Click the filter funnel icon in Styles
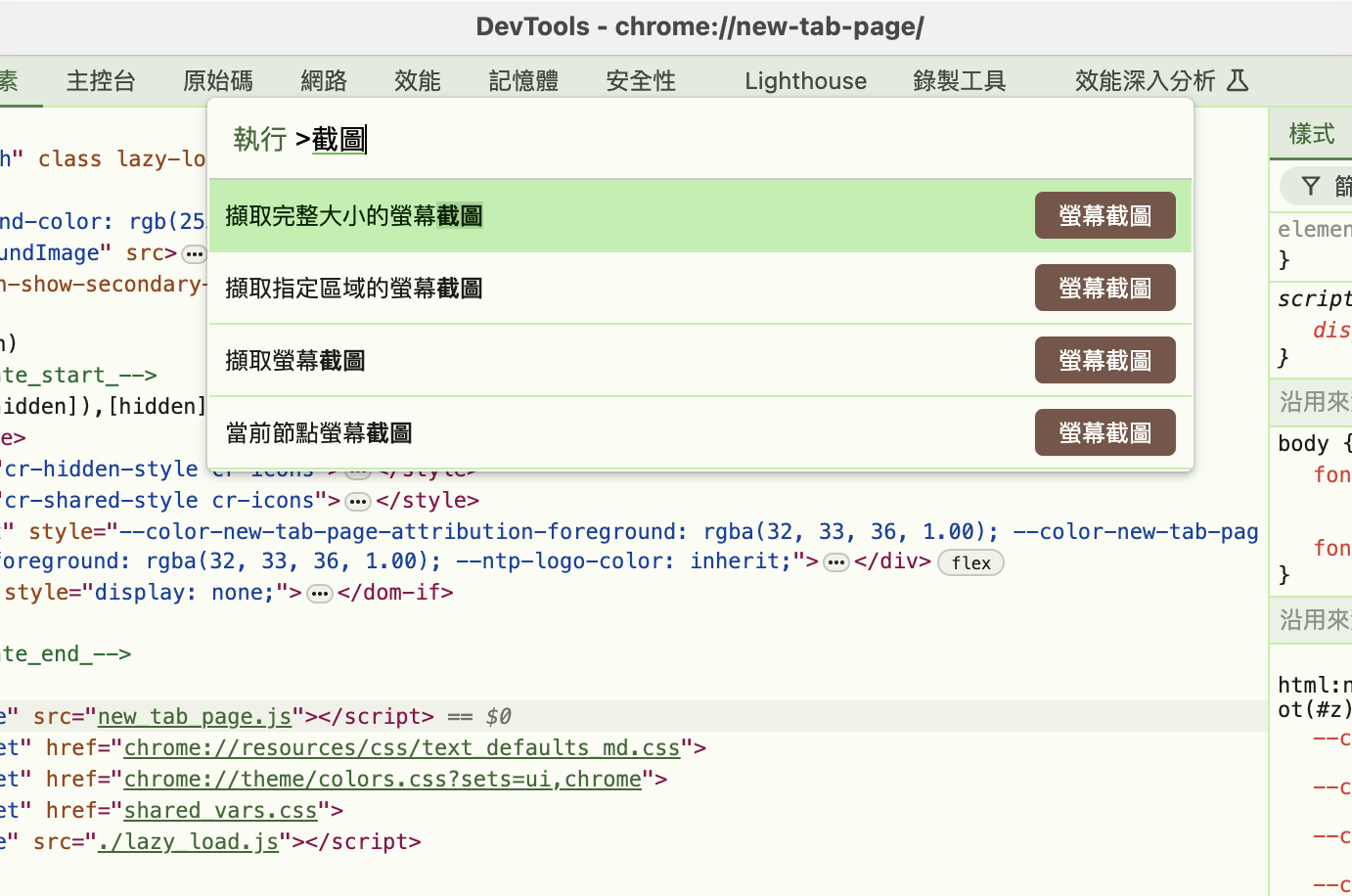1352x896 pixels. [x=1311, y=185]
